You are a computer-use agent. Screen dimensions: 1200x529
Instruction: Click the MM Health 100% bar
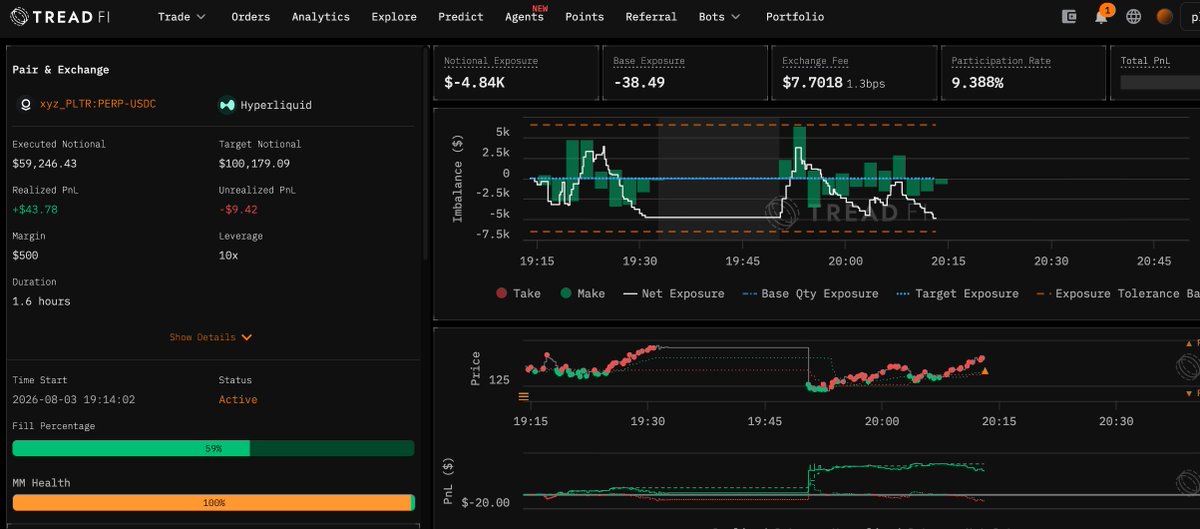pos(213,503)
